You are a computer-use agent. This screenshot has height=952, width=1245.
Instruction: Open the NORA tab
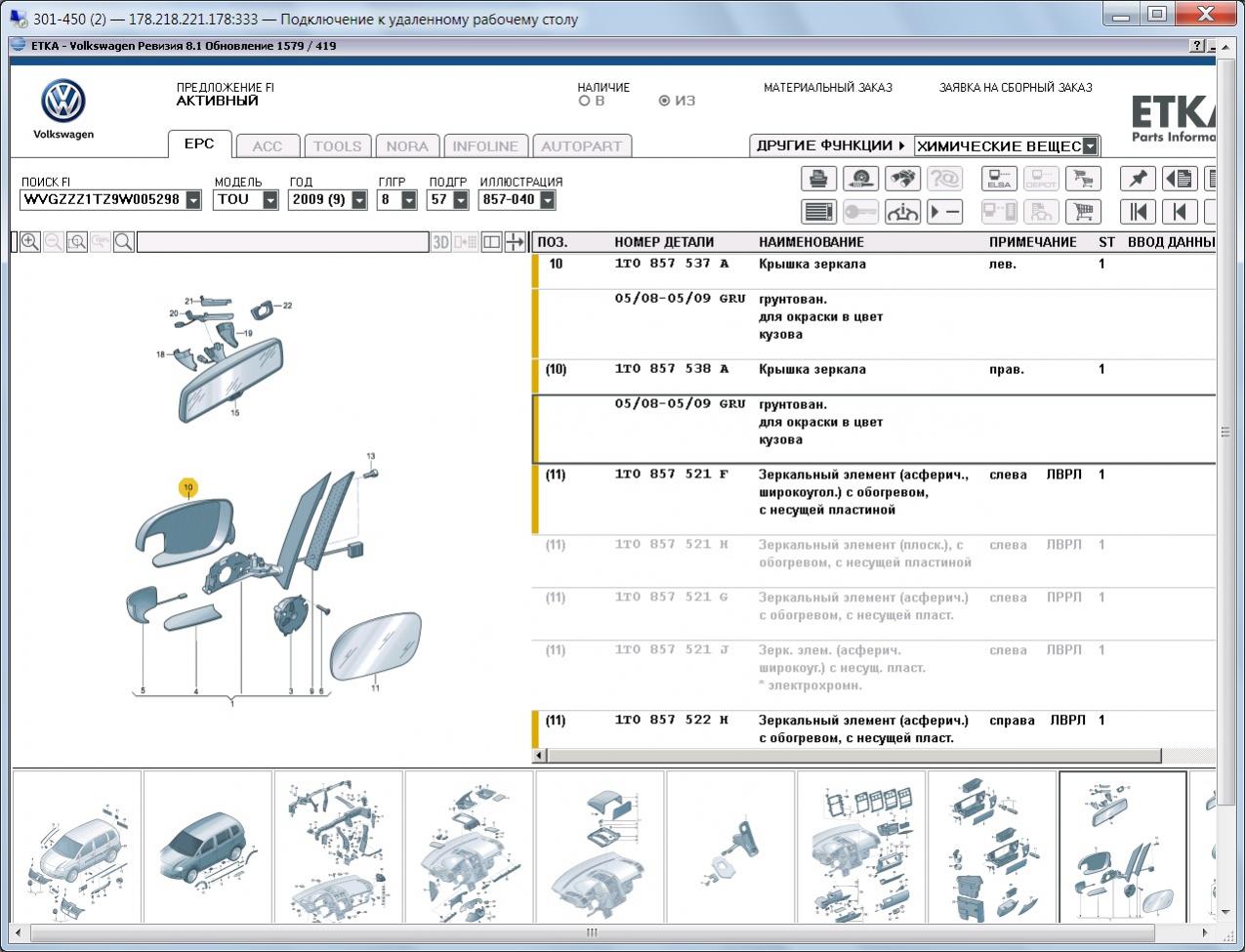tap(407, 146)
